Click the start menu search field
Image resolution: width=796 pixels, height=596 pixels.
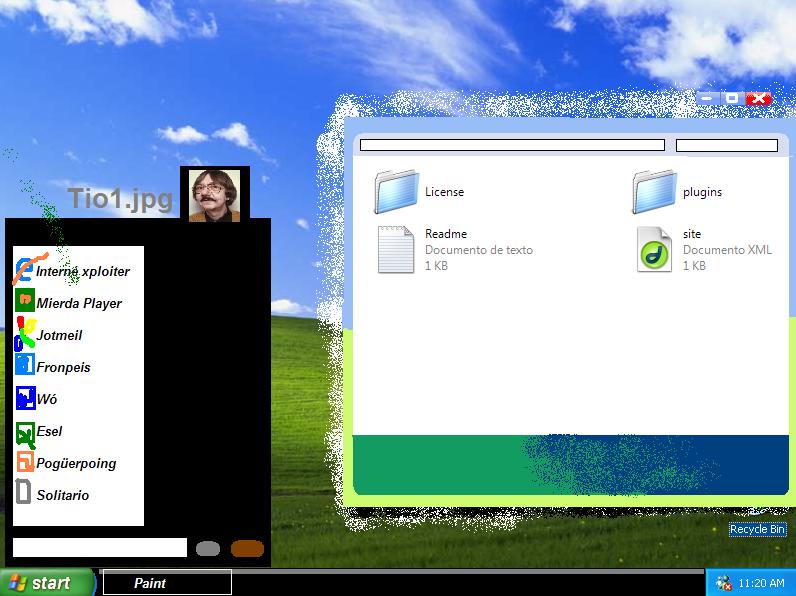click(x=100, y=548)
